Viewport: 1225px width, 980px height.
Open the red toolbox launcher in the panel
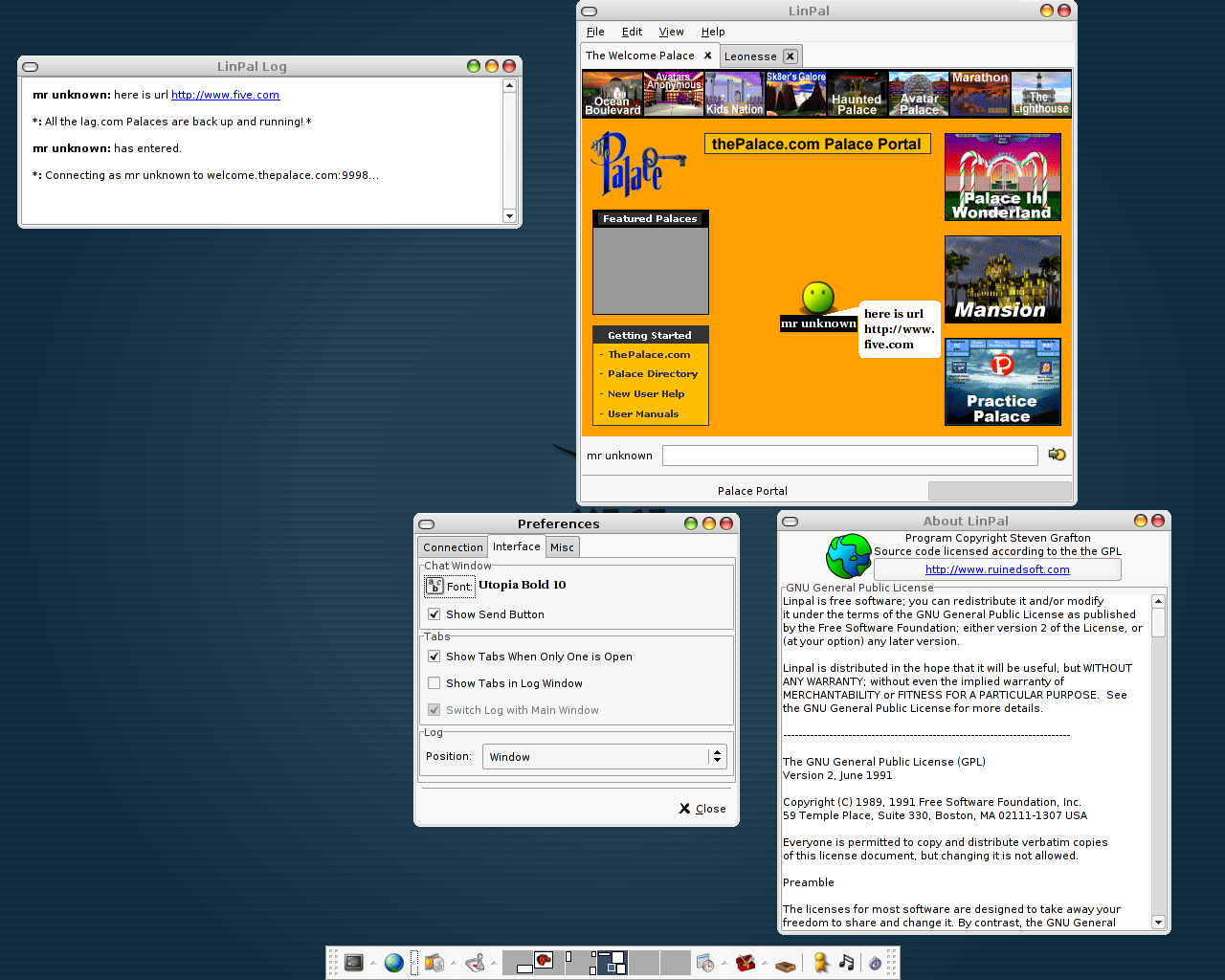(746, 963)
